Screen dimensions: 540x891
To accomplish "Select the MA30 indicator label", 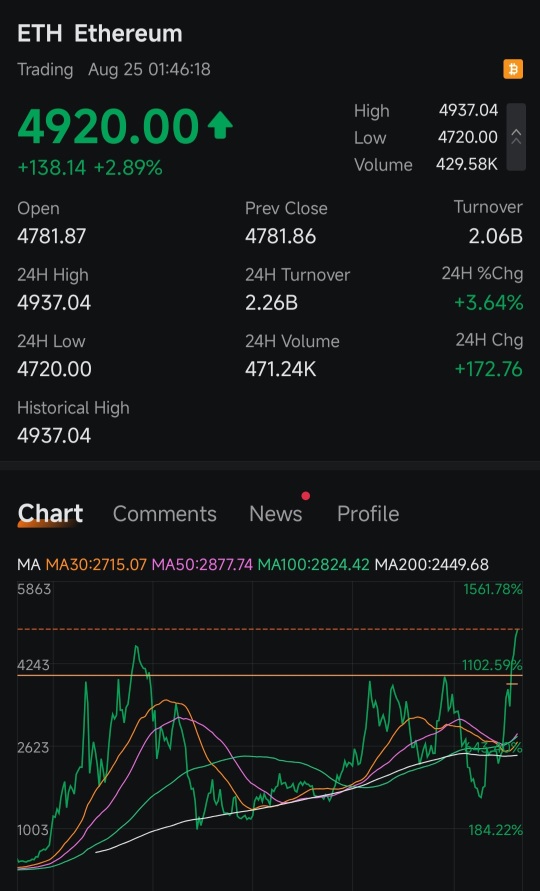I will coord(96,565).
